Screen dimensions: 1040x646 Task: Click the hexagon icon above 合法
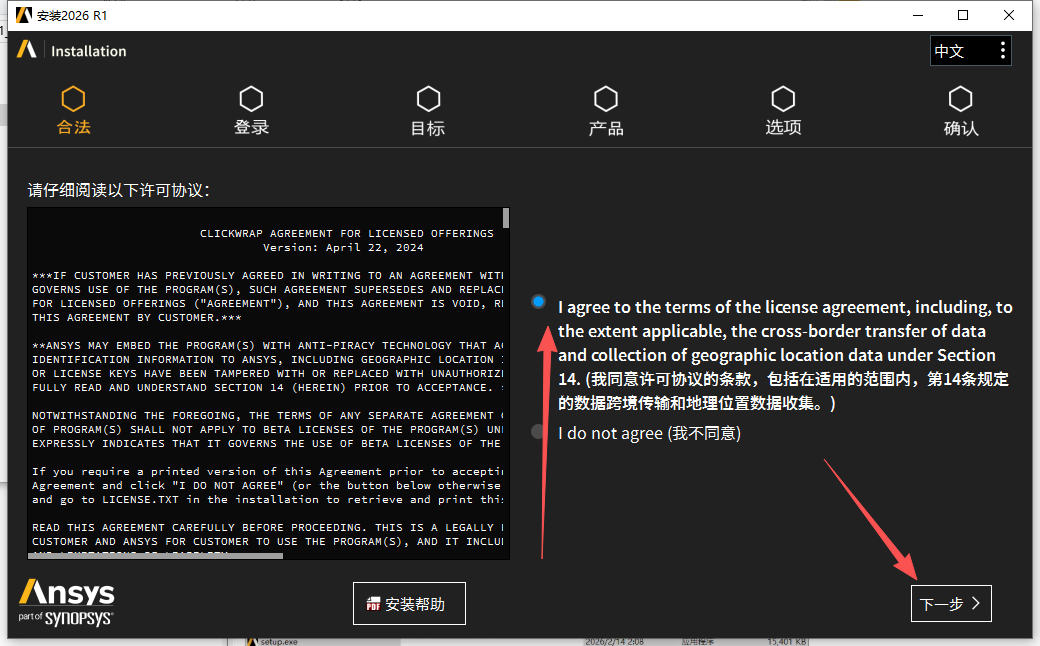(73, 99)
